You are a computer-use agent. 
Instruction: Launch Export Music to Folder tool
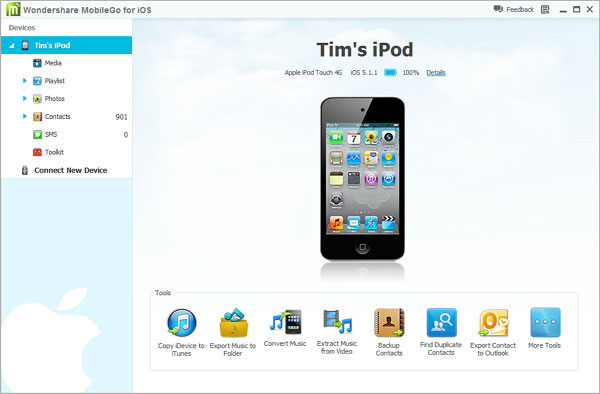(x=233, y=333)
